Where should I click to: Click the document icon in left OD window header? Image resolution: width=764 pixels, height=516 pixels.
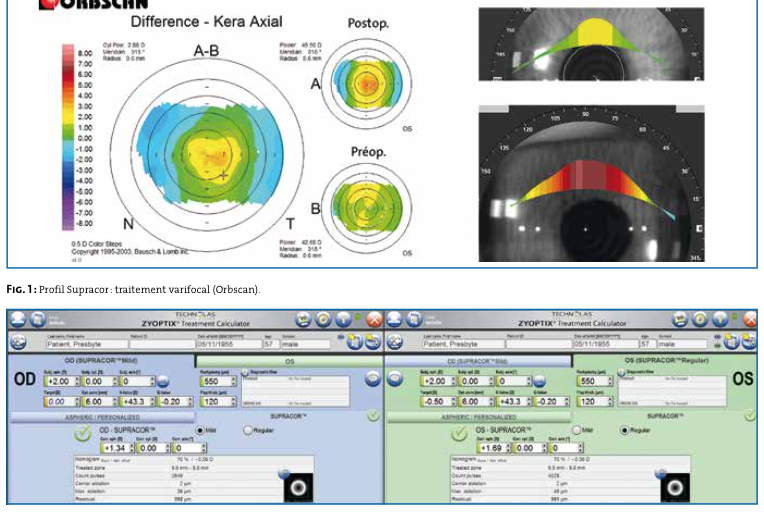(38, 320)
